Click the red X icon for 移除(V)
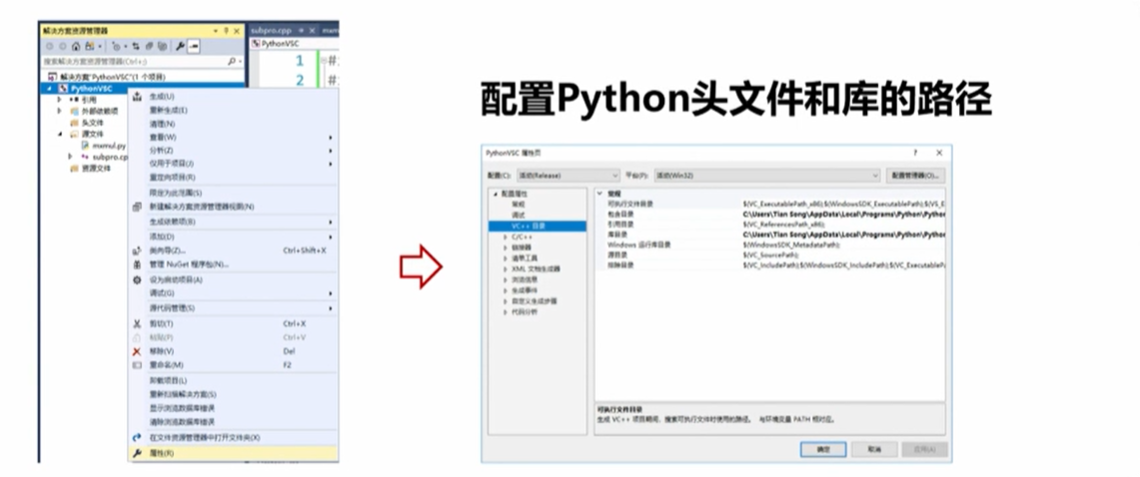The width and height of the screenshot is (1140, 477). (137, 351)
